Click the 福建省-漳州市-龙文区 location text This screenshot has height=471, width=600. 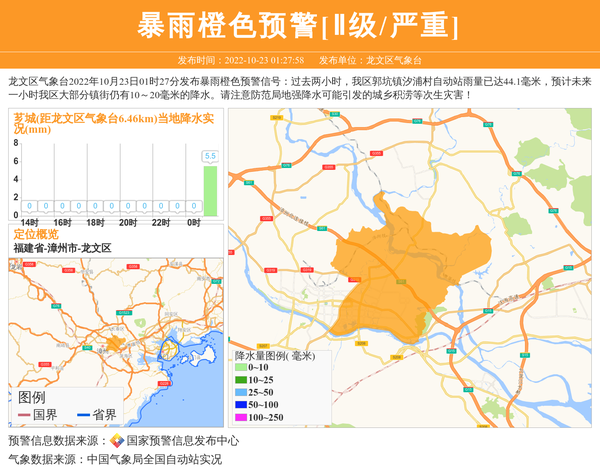[62, 247]
